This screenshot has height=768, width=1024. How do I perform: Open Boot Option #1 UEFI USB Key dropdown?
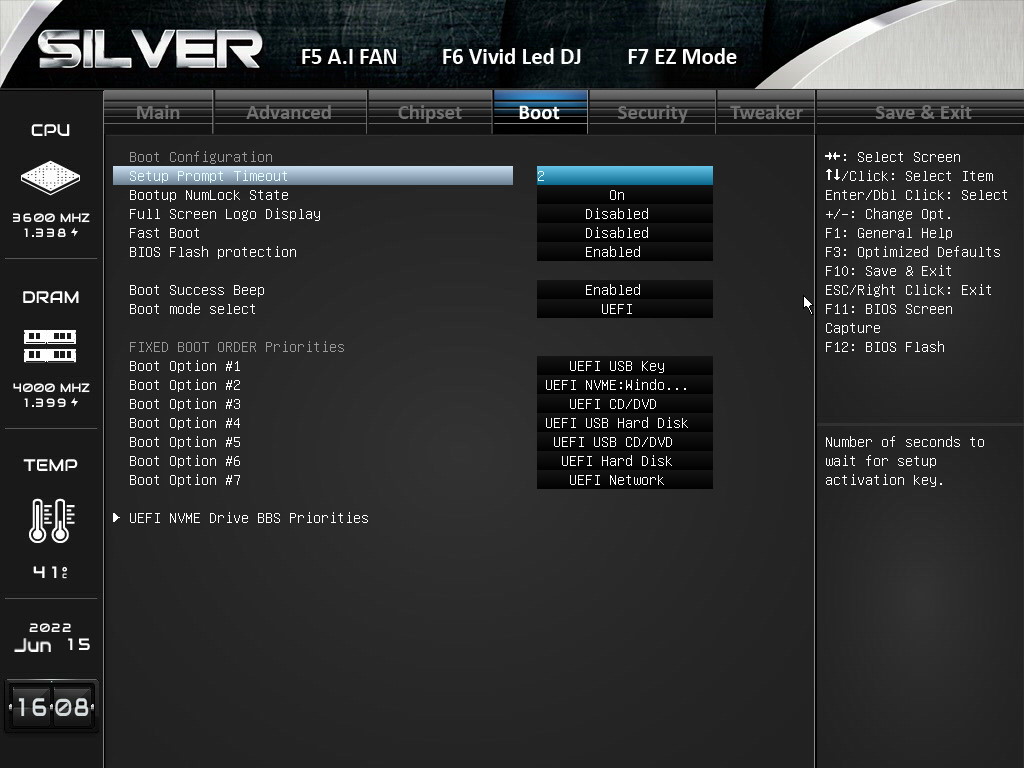click(624, 366)
